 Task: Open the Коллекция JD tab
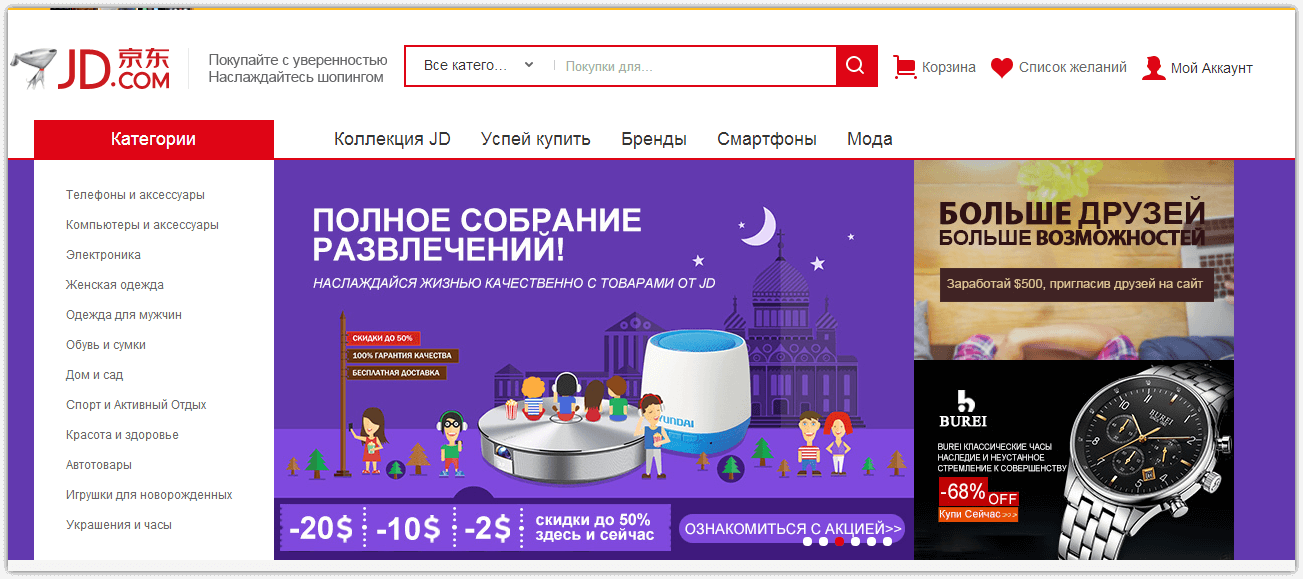392,139
